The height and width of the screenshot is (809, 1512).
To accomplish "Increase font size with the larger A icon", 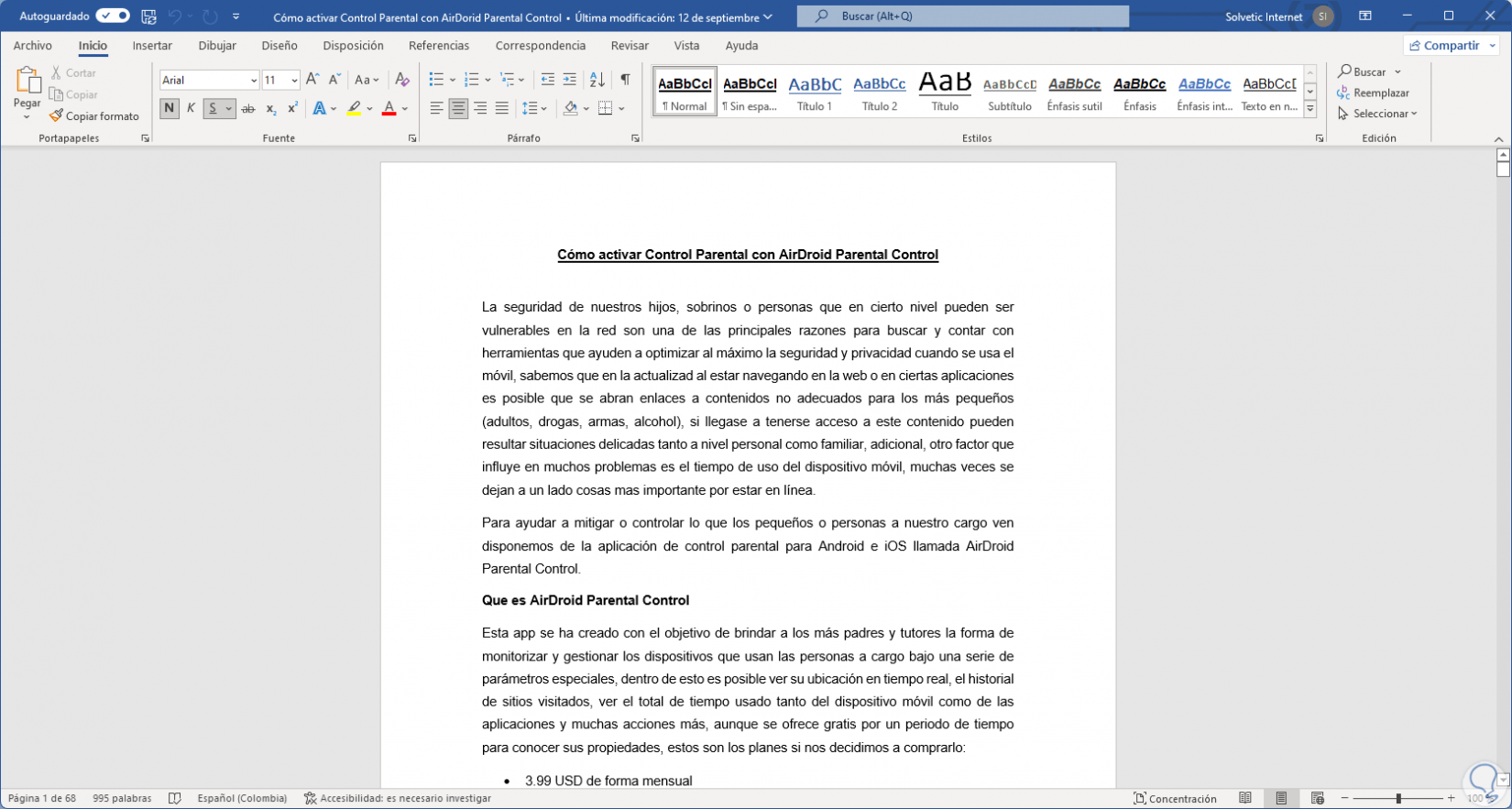I will (312, 80).
